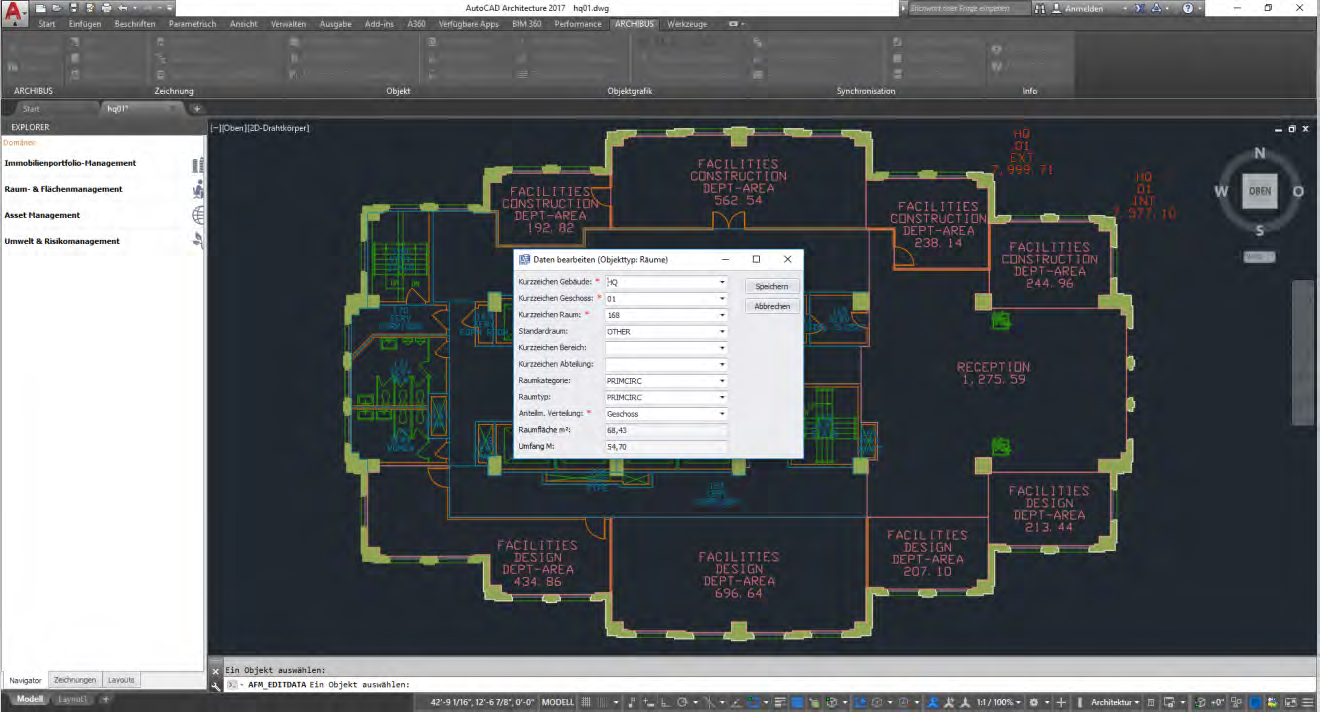Toggle MODELL space button in status bar
1320x712 pixels.
point(557,702)
